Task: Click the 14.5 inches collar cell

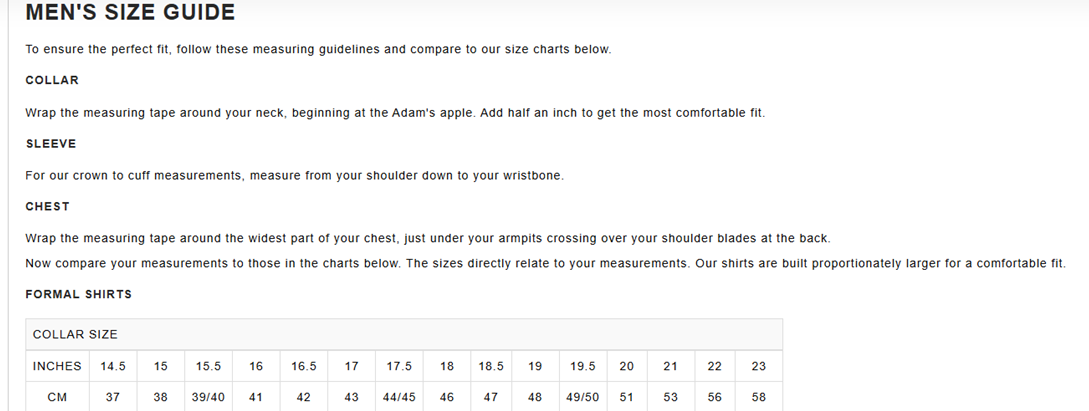Action: tap(113, 366)
